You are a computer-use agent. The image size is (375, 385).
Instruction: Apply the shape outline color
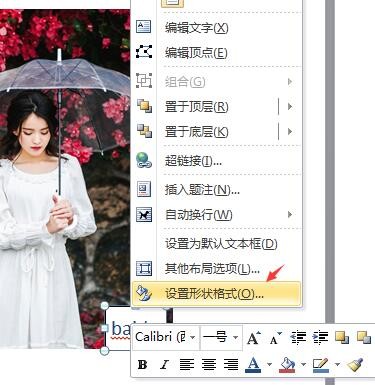coord(321,365)
